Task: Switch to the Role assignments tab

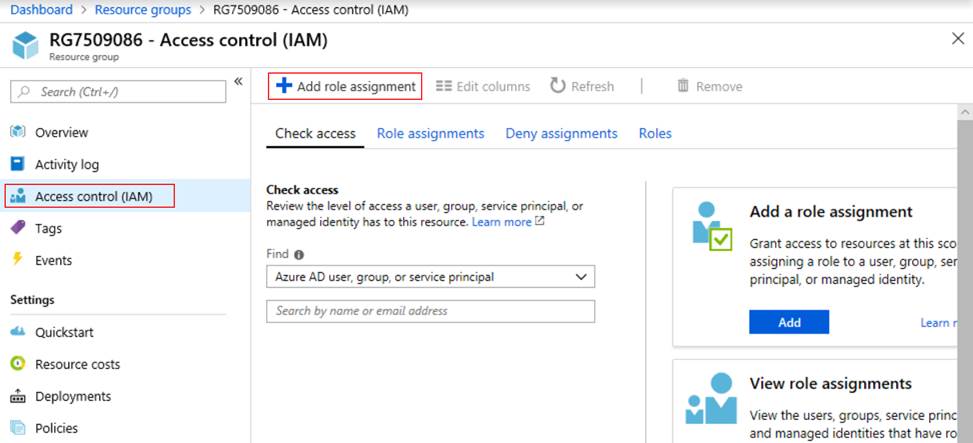Action: [x=430, y=133]
